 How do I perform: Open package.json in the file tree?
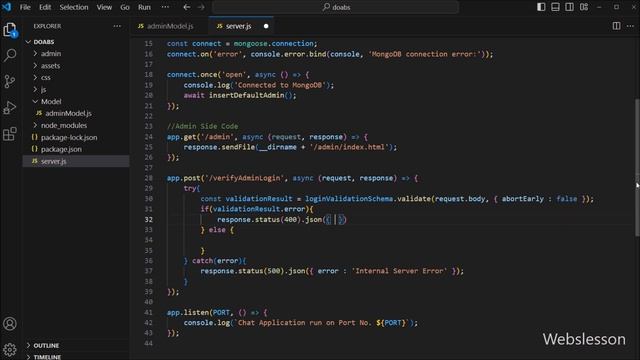coord(76,149)
